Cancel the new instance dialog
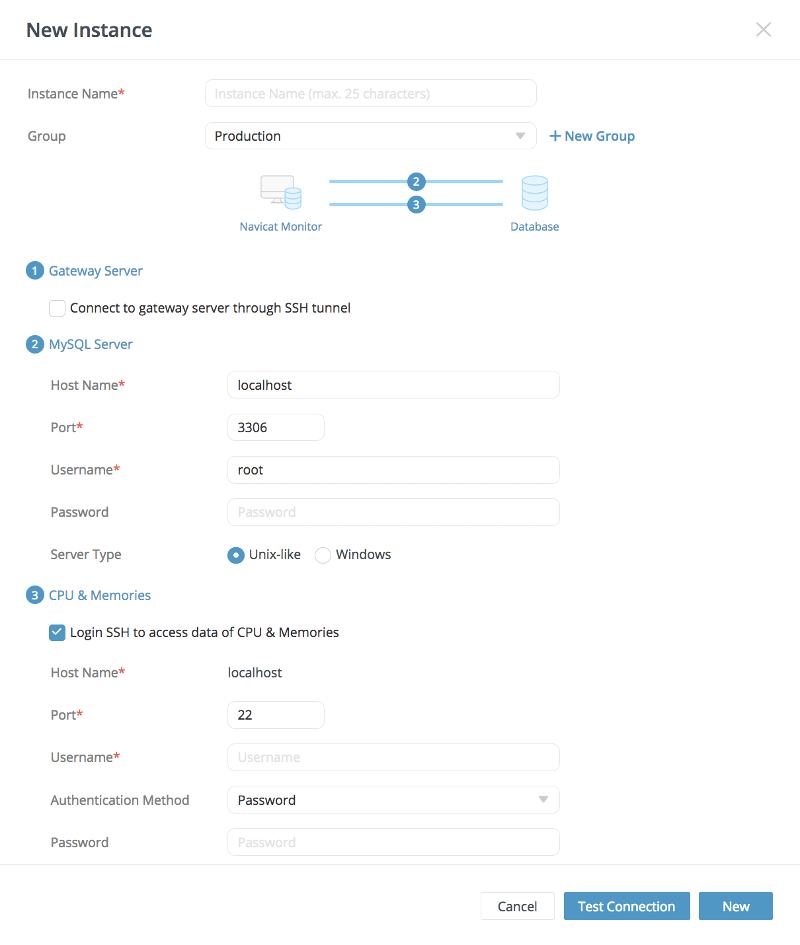Viewport: 800px width, 945px height. pos(517,906)
